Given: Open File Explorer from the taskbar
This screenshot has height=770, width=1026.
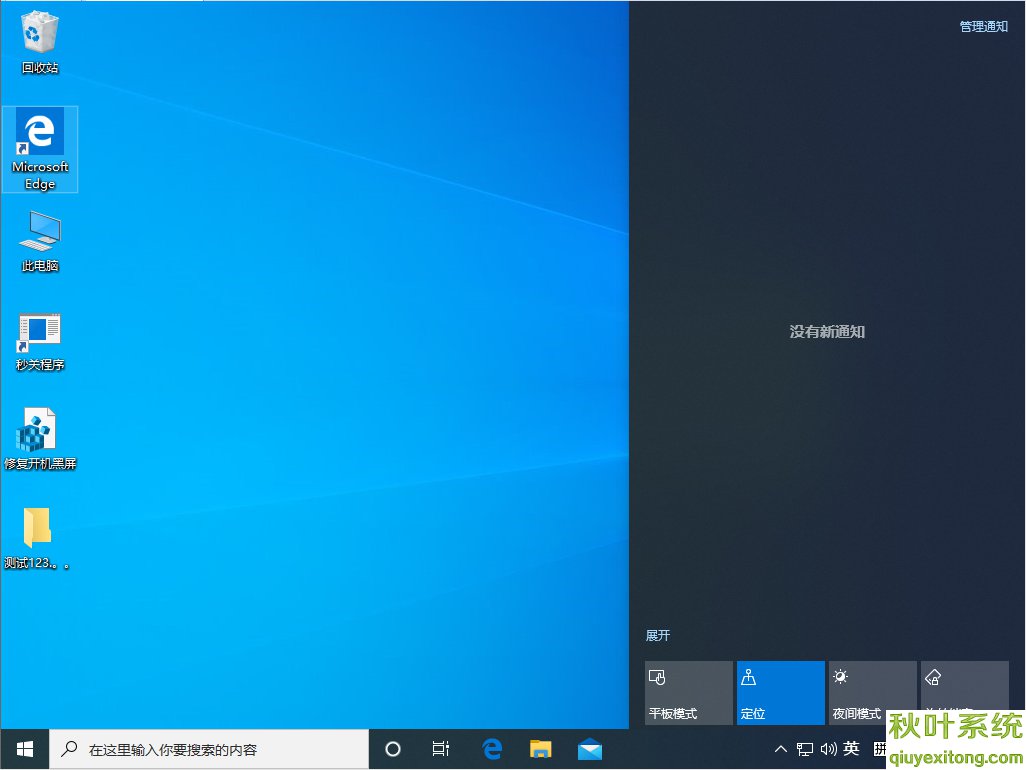Looking at the screenshot, I should point(540,749).
